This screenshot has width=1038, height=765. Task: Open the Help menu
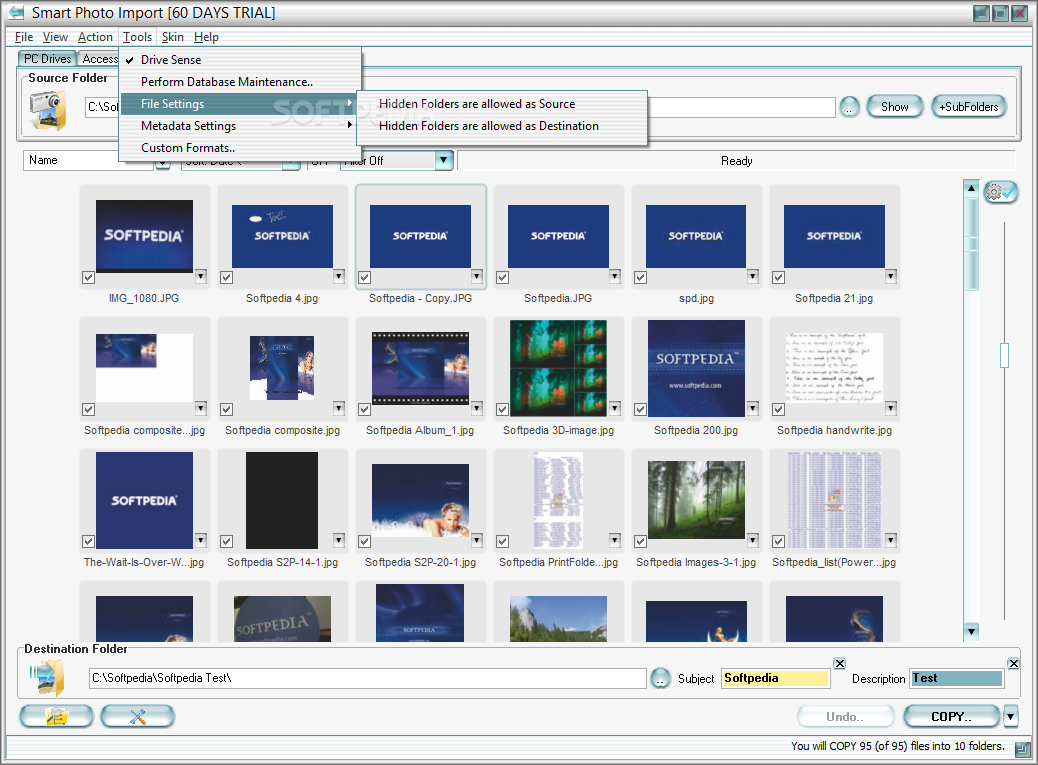pyautogui.click(x=206, y=37)
